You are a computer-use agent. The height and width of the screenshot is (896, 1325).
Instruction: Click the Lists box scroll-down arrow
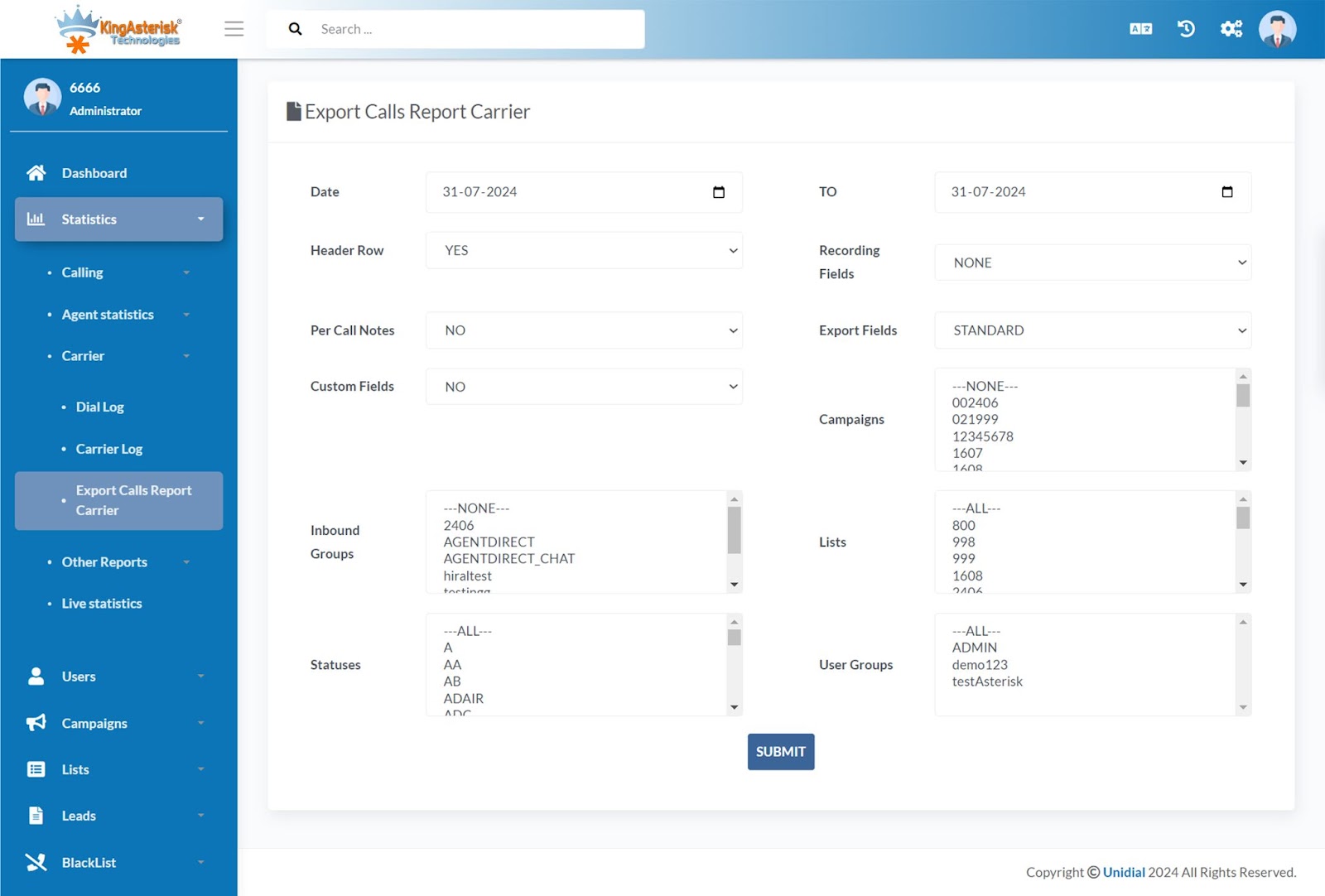1243,585
